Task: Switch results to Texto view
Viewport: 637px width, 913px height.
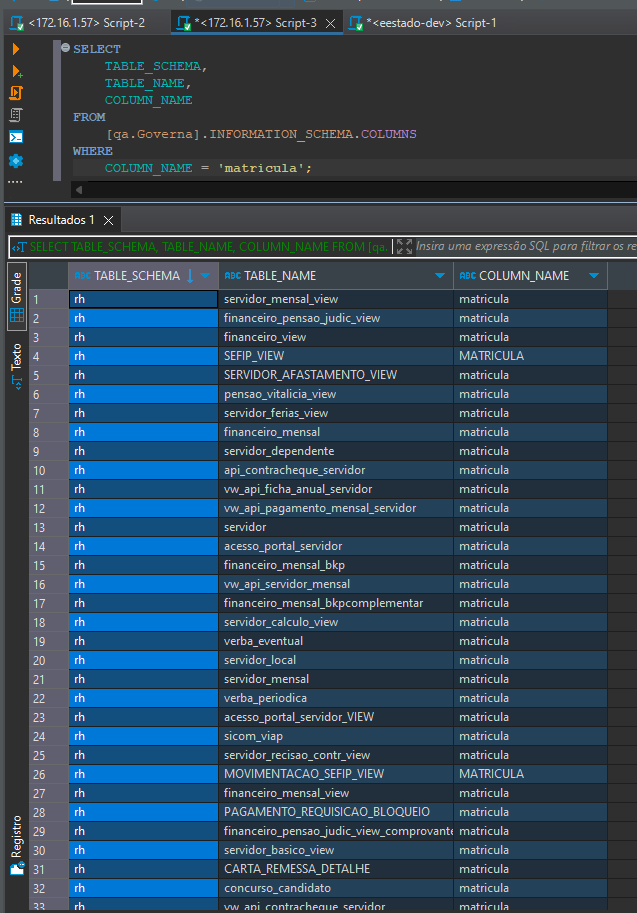Action: tap(16, 365)
